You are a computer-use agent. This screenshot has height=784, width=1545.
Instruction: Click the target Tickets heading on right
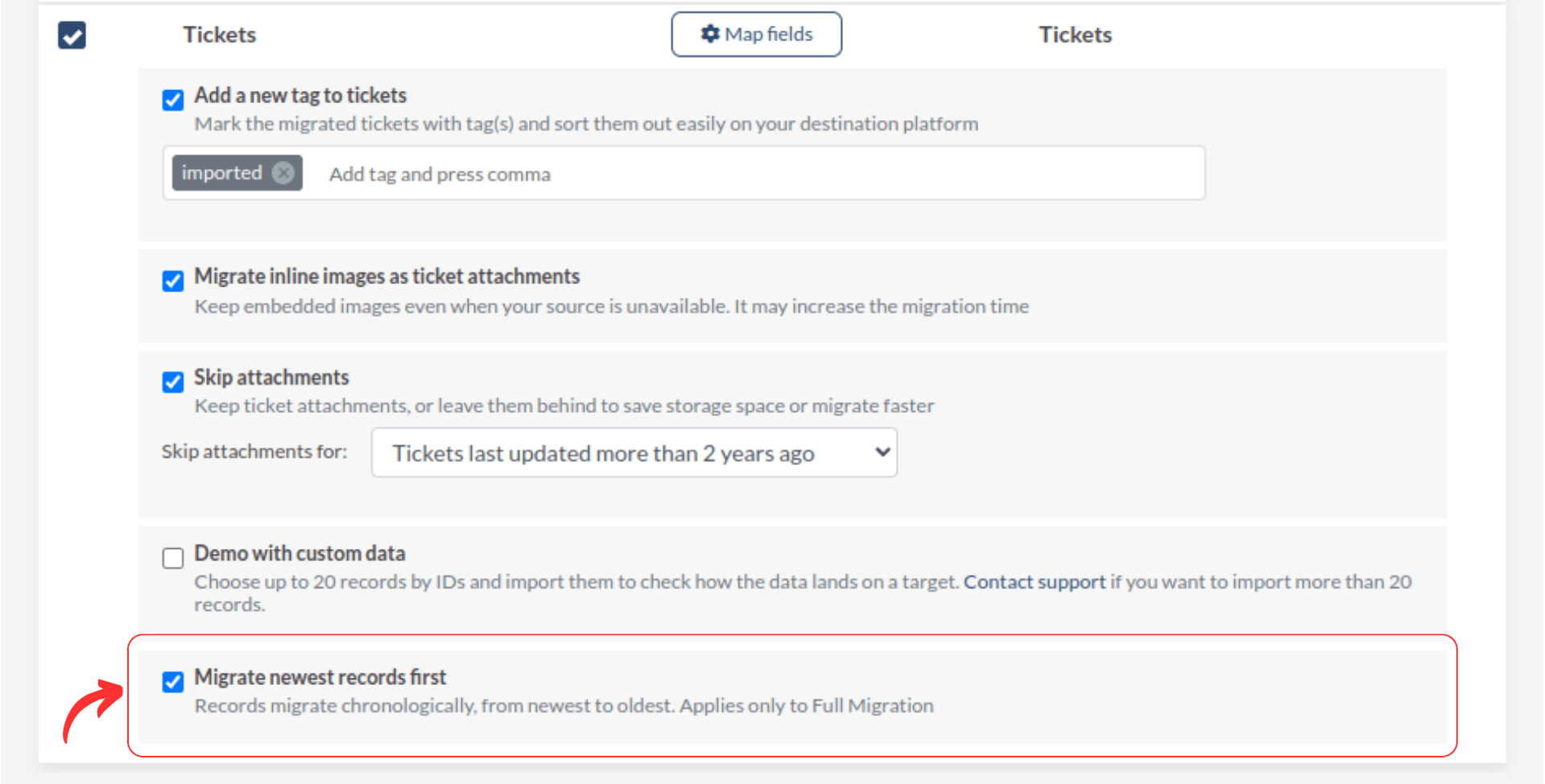click(1075, 35)
